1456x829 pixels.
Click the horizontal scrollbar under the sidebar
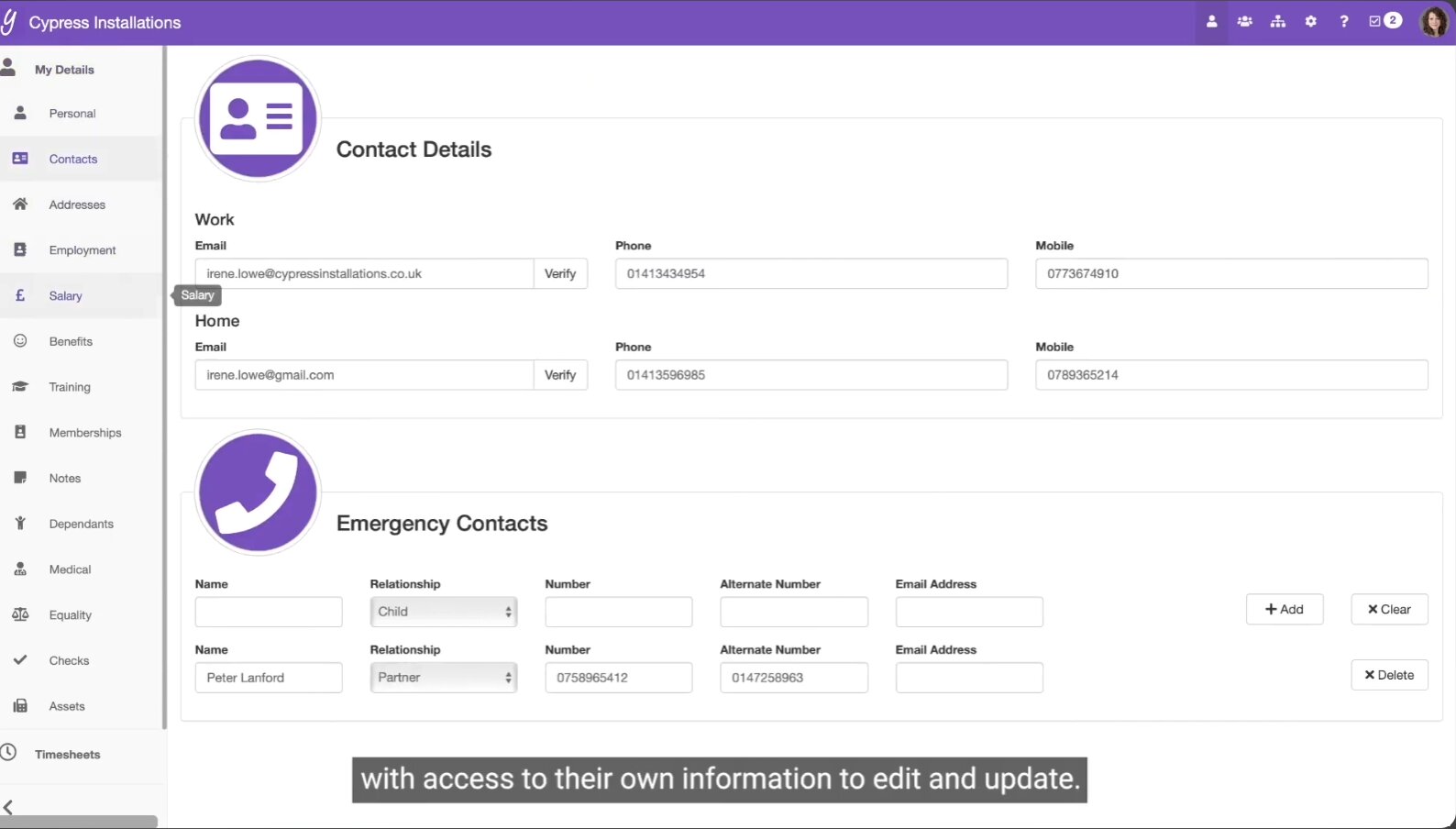click(79, 822)
